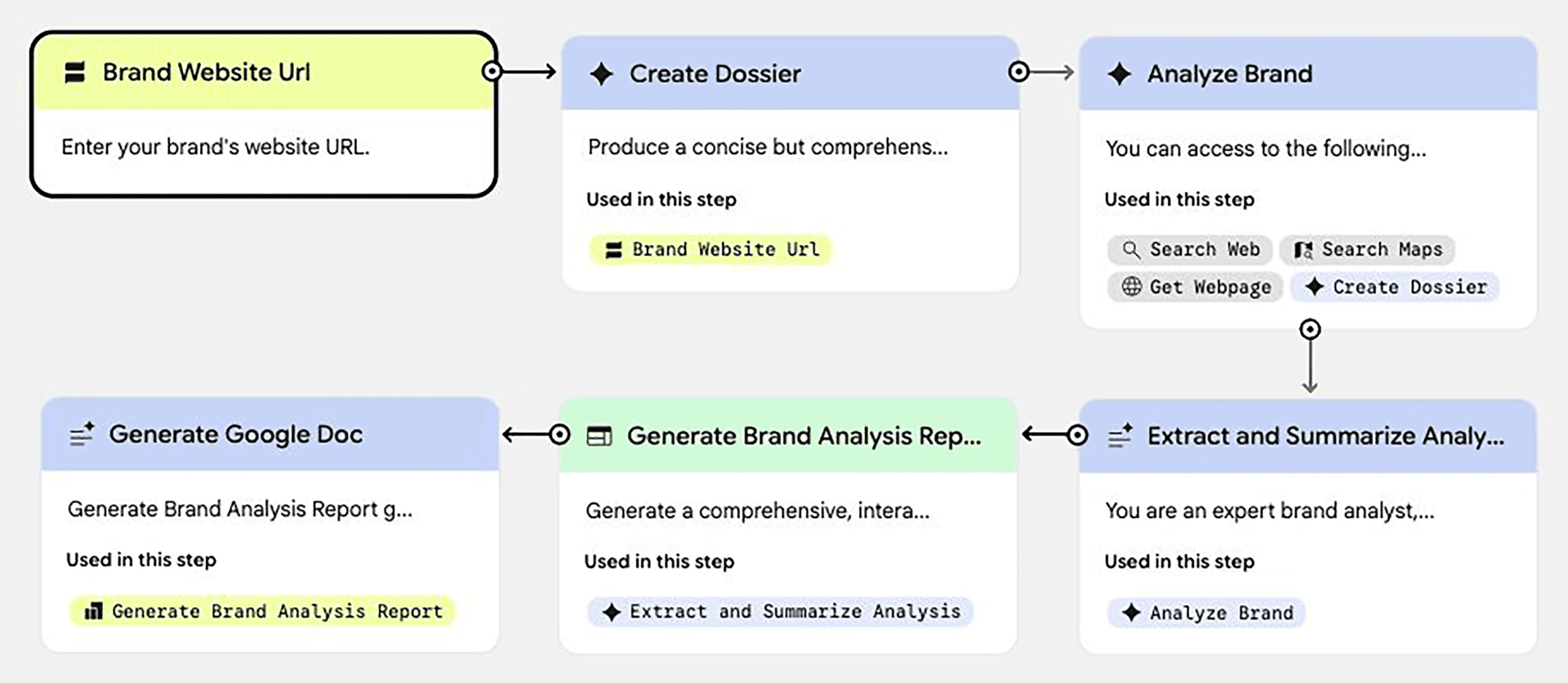
Task: Click the globe icon in Get Webpage chip
Action: click(1131, 287)
